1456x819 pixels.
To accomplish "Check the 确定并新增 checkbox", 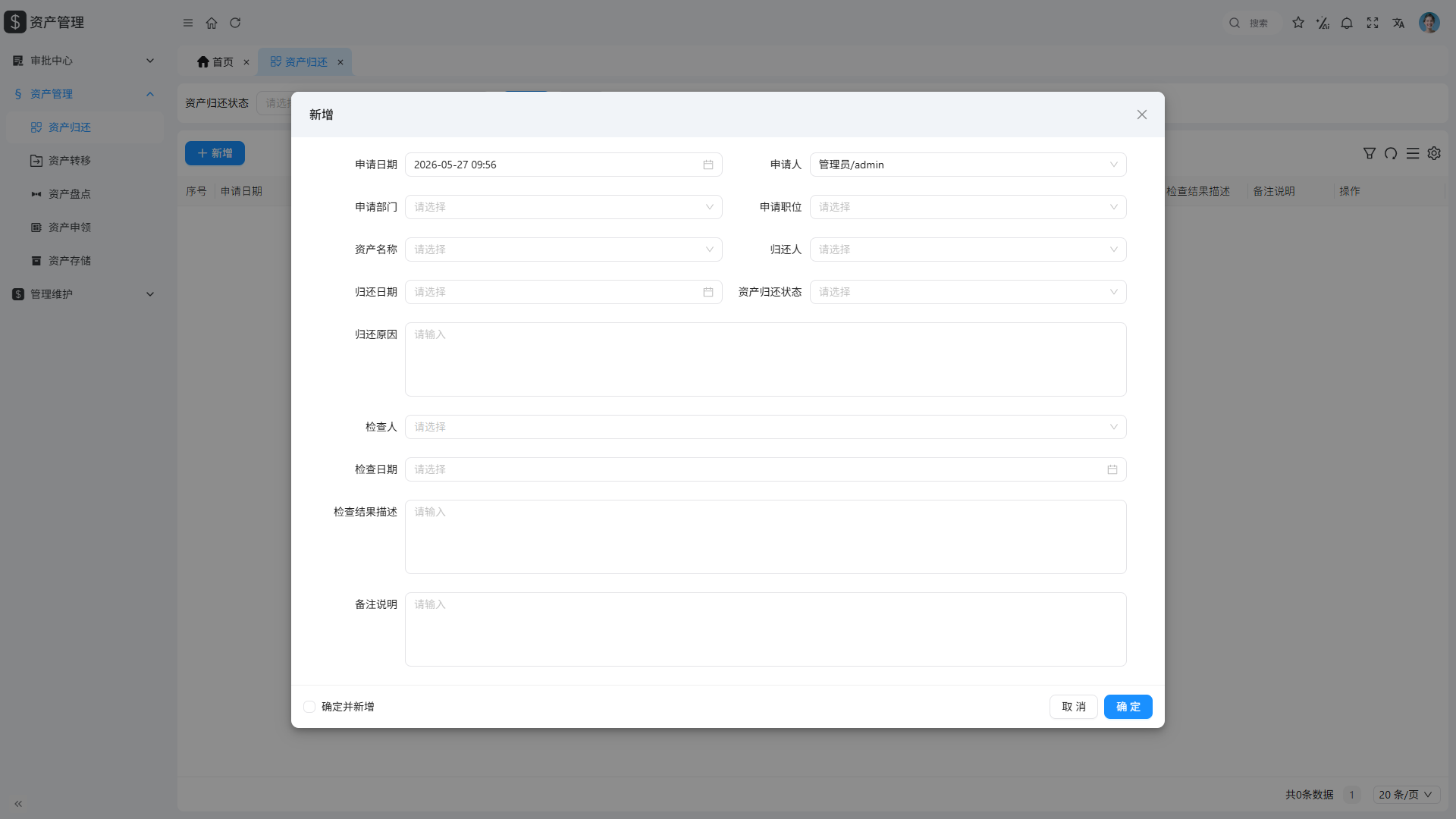I will 309,707.
